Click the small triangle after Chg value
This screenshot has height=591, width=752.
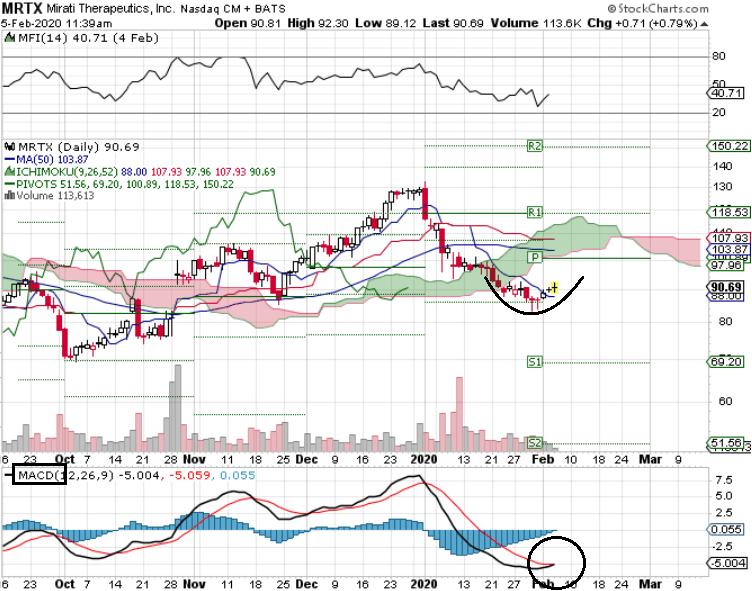click(704, 24)
